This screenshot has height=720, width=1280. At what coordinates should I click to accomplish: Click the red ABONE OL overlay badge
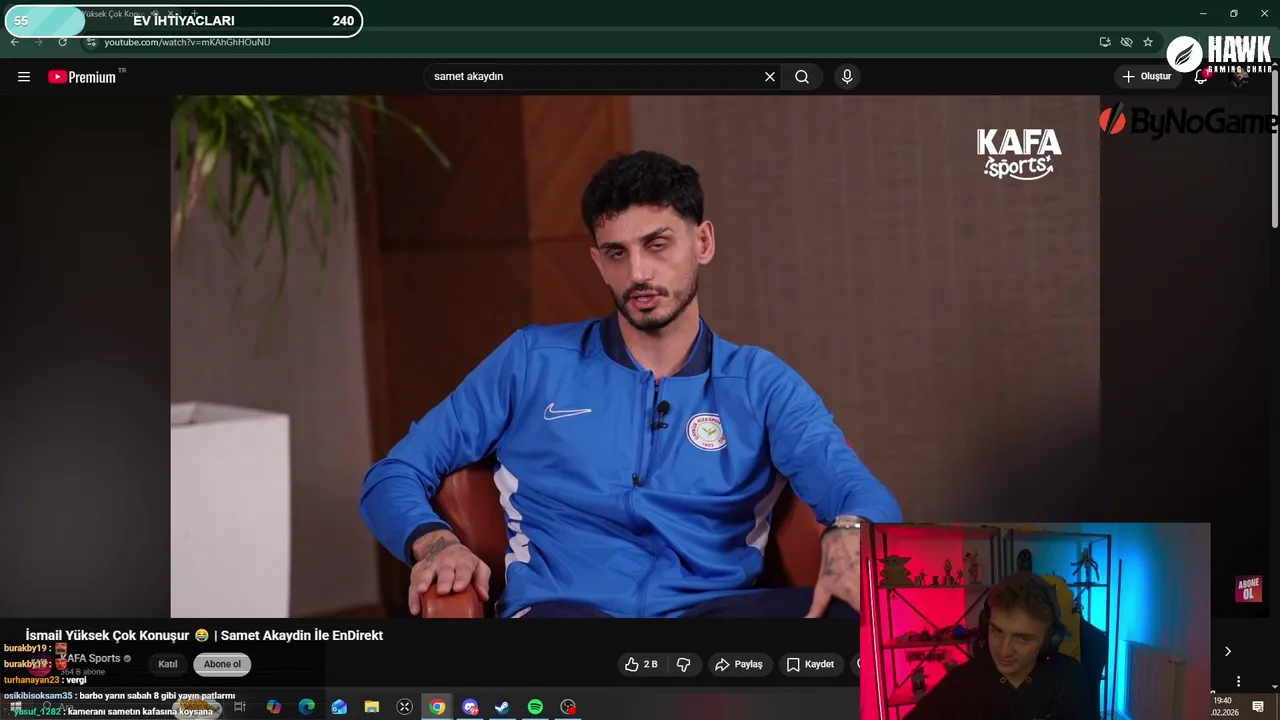coord(1248,590)
